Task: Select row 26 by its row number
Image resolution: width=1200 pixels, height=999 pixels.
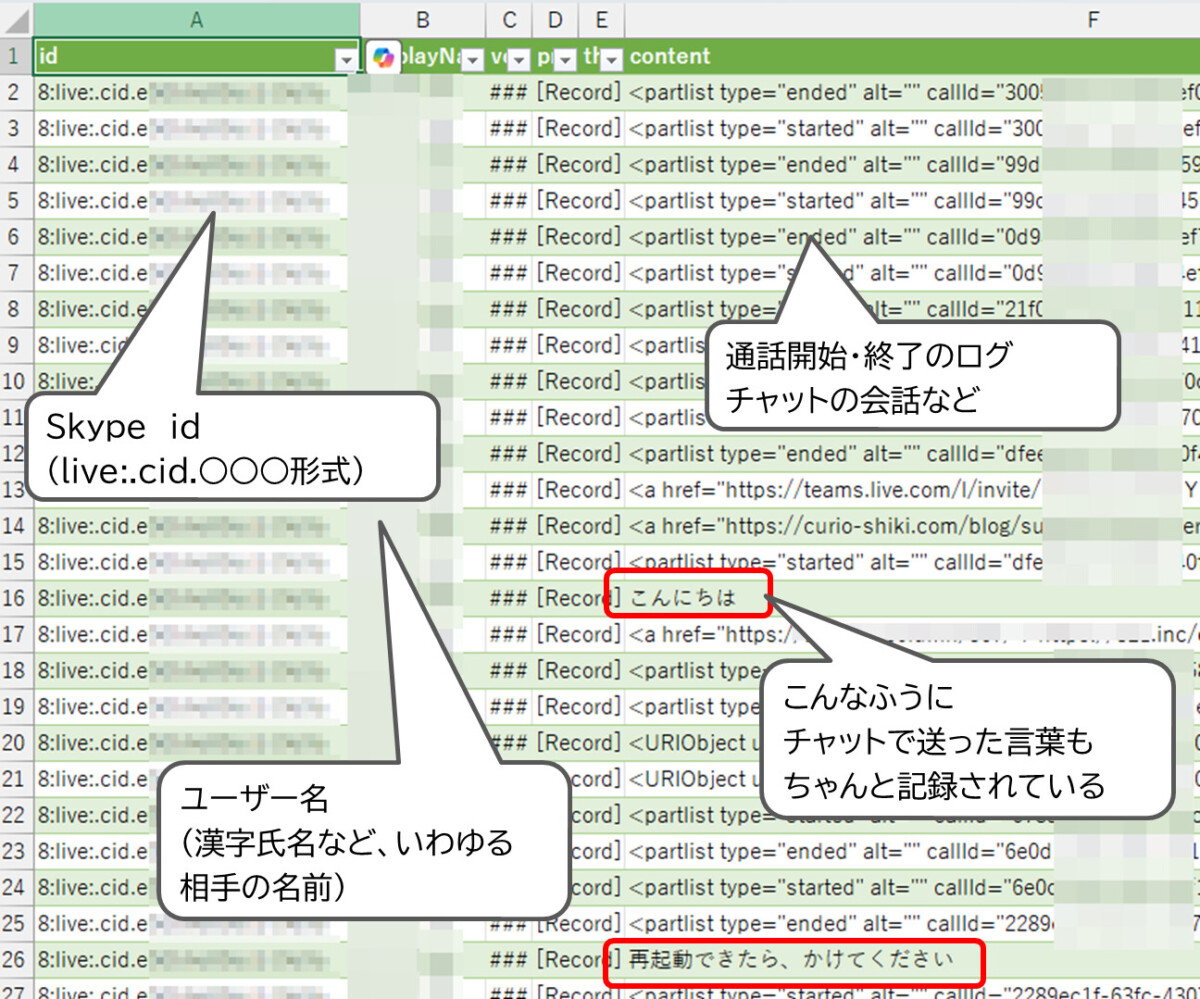Action: click(x=15, y=960)
